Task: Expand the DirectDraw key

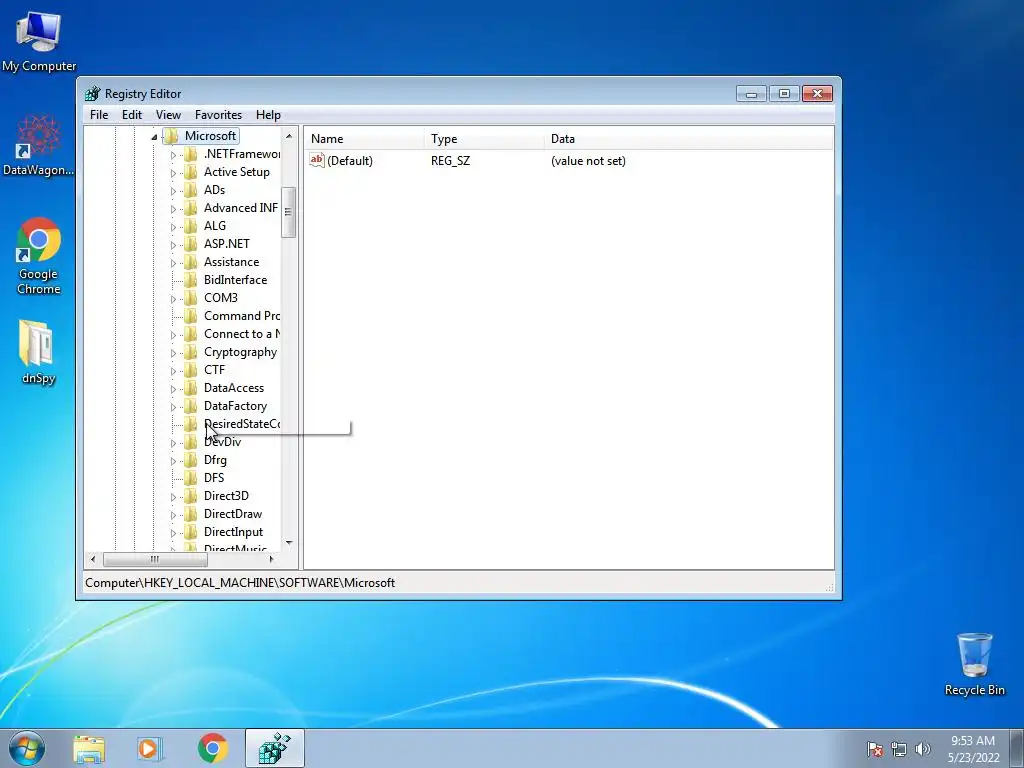Action: 173,515
